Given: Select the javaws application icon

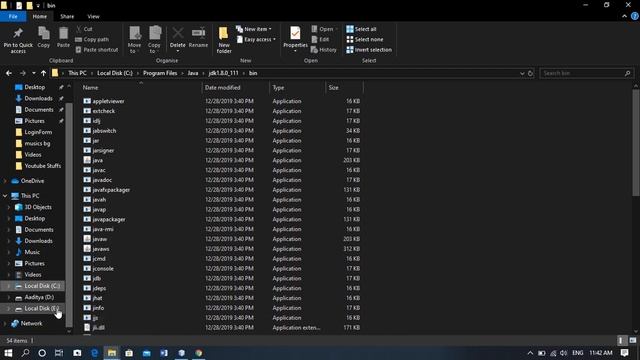Looking at the screenshot, I should 87,249.
